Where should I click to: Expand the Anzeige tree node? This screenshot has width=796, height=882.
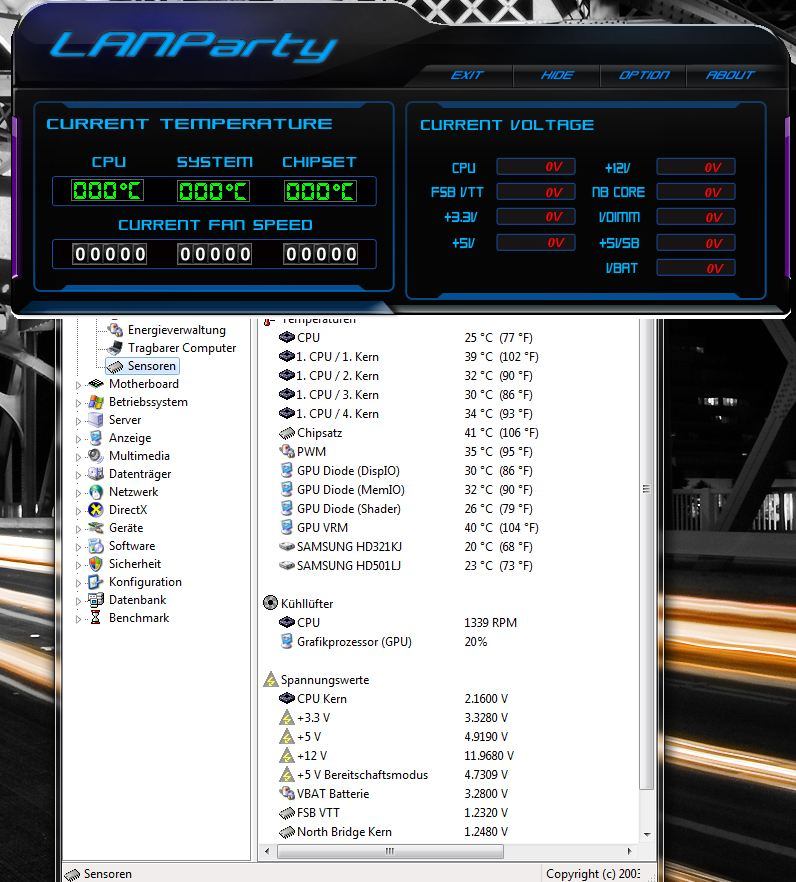[78, 439]
